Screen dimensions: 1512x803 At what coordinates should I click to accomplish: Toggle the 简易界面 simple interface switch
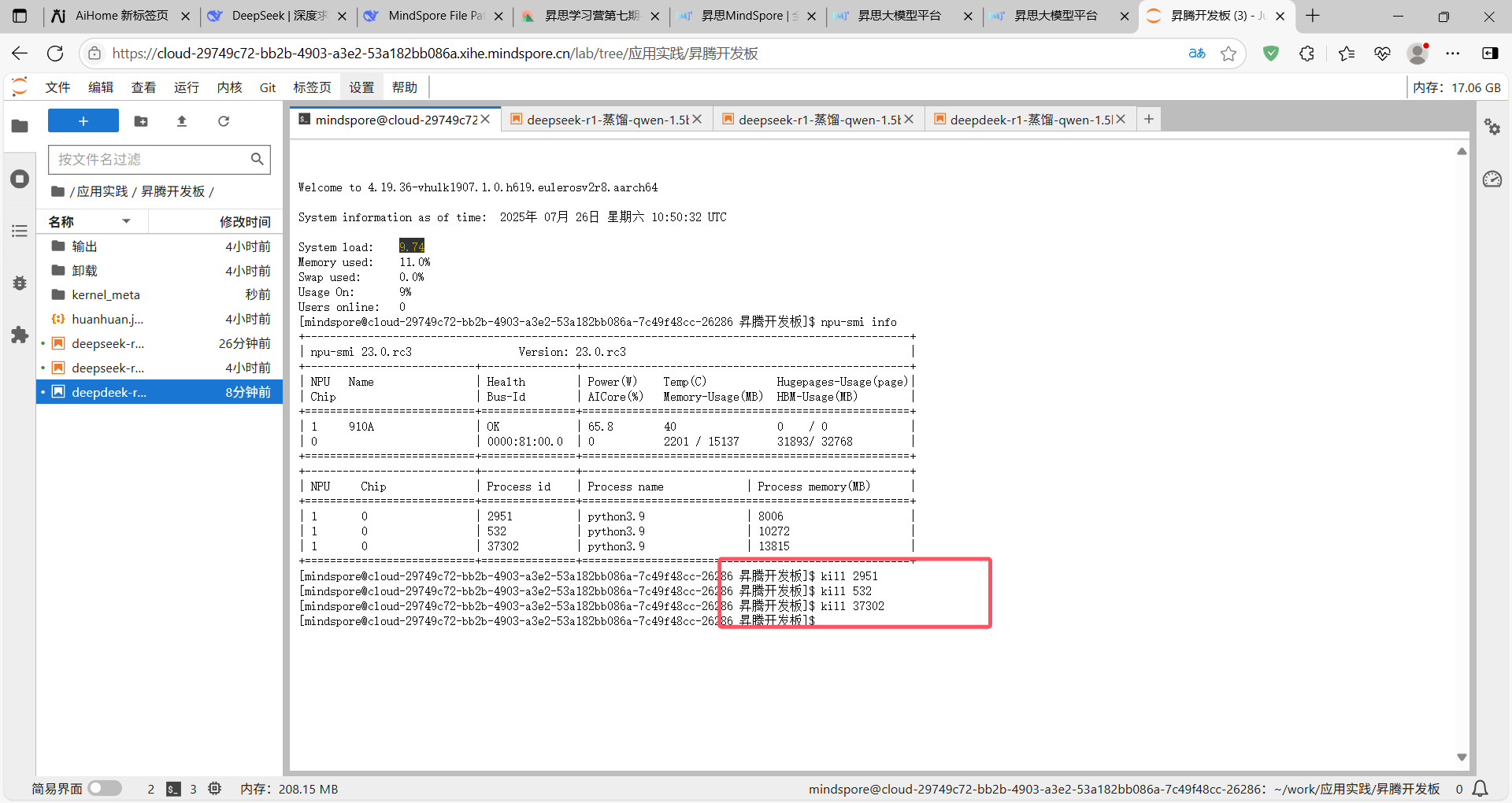[x=105, y=788]
